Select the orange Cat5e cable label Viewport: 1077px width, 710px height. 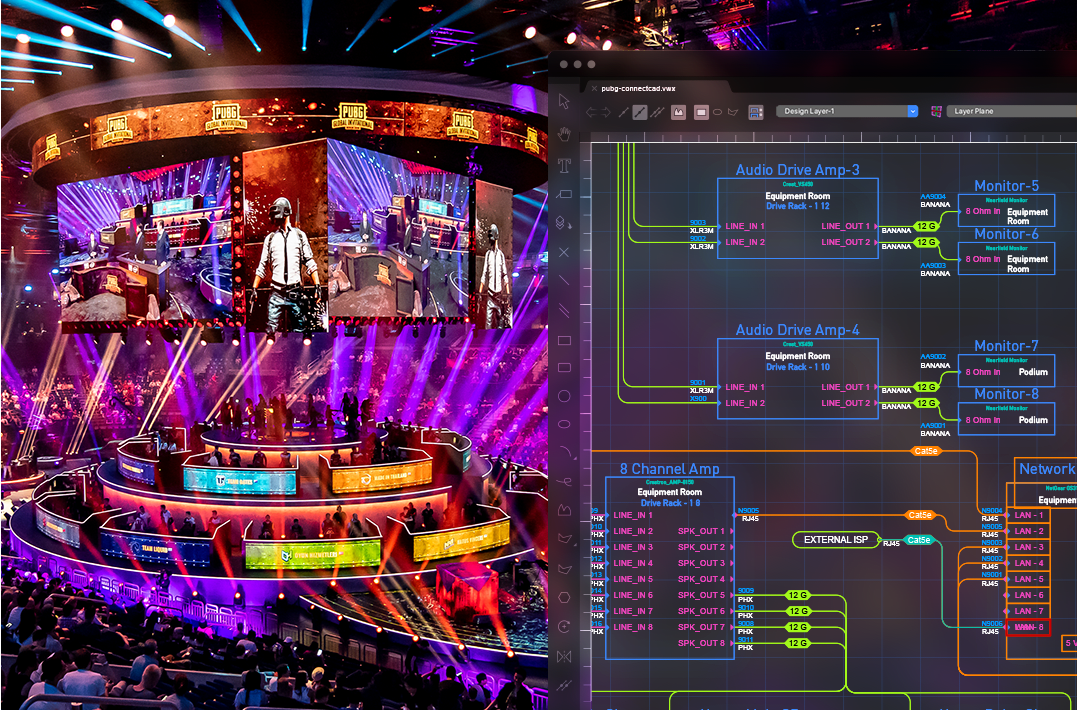[926, 451]
